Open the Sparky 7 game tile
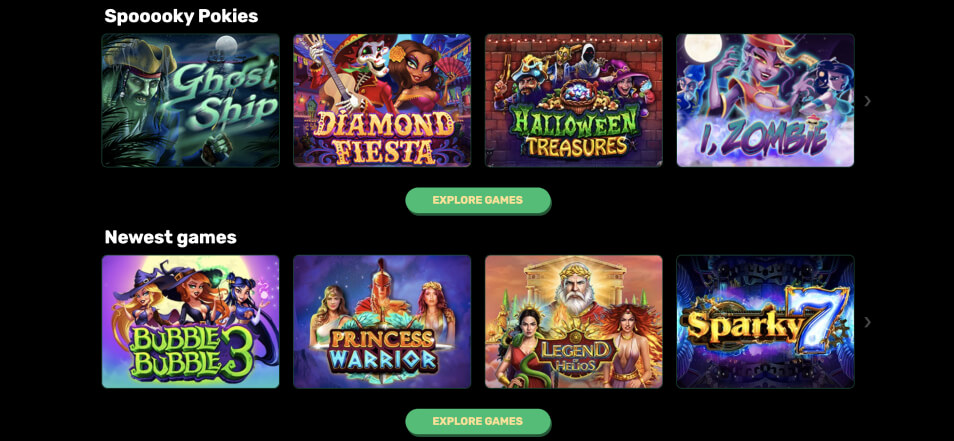The width and height of the screenshot is (954, 441). (765, 321)
